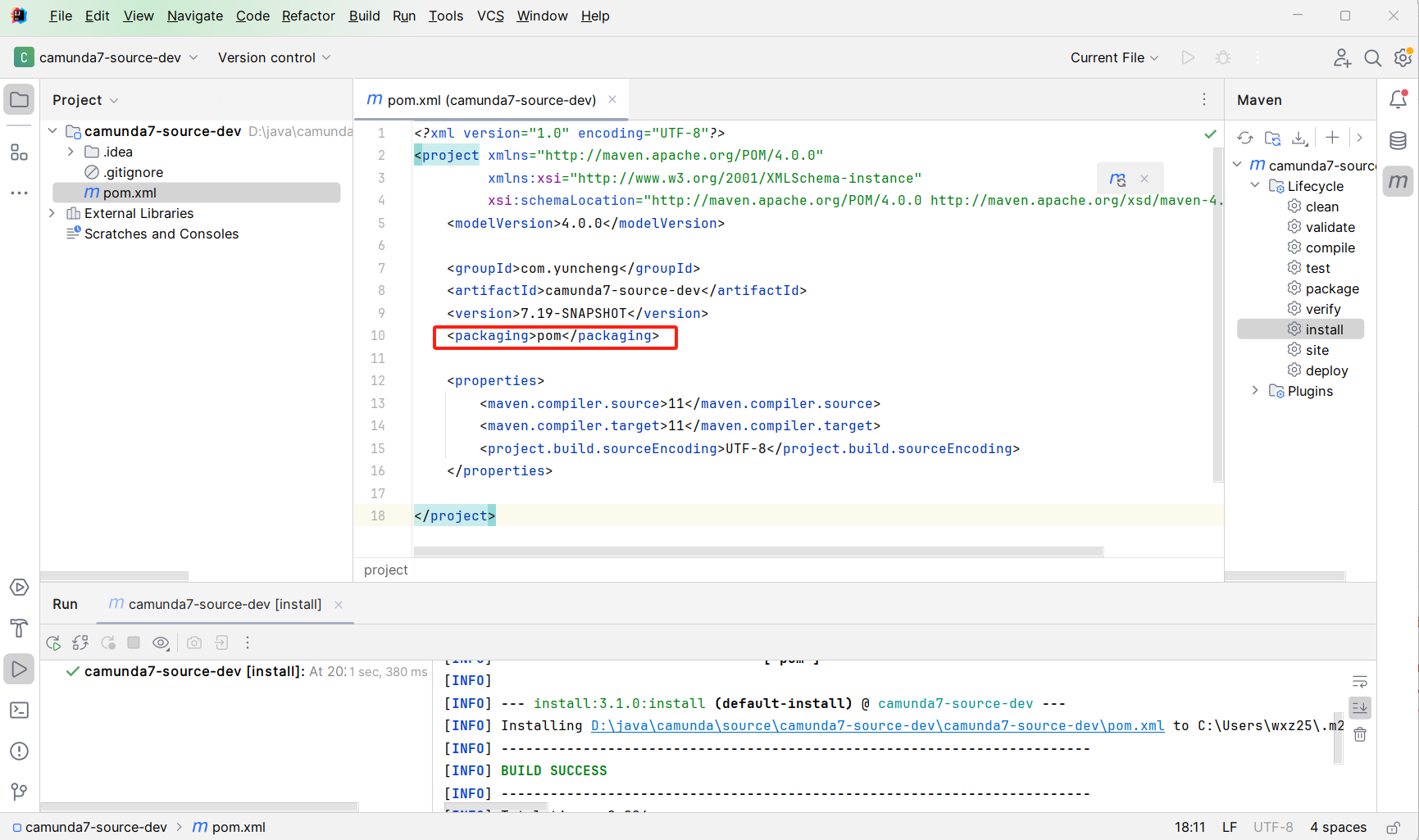Open the Project tool window folder icon

pos(19,100)
